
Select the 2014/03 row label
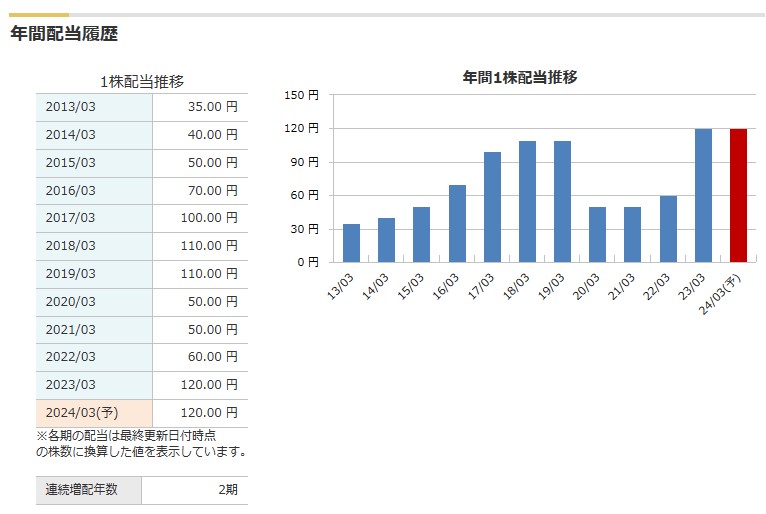(x=70, y=134)
